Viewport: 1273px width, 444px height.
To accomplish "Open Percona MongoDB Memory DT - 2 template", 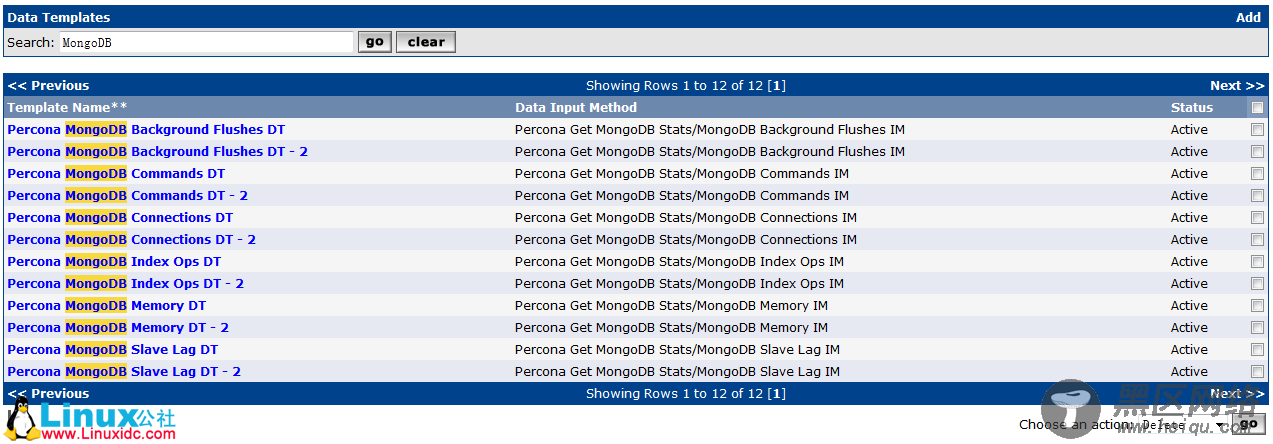I will (x=118, y=328).
